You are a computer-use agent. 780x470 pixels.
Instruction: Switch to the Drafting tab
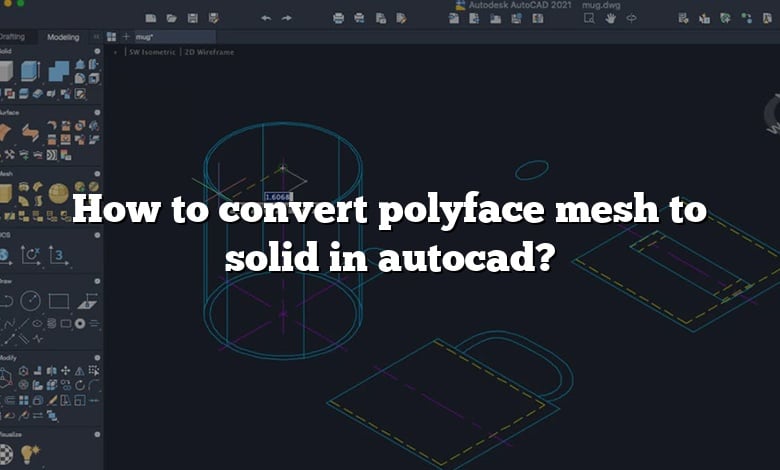pos(12,37)
